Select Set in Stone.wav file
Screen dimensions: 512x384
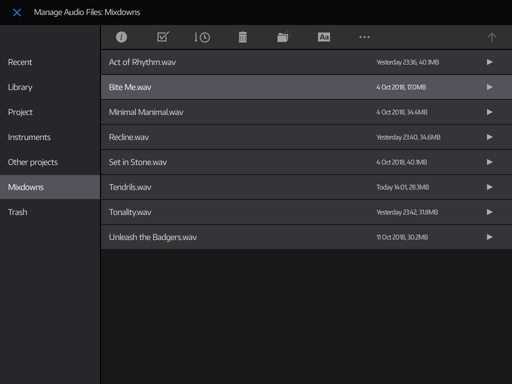tap(306, 162)
